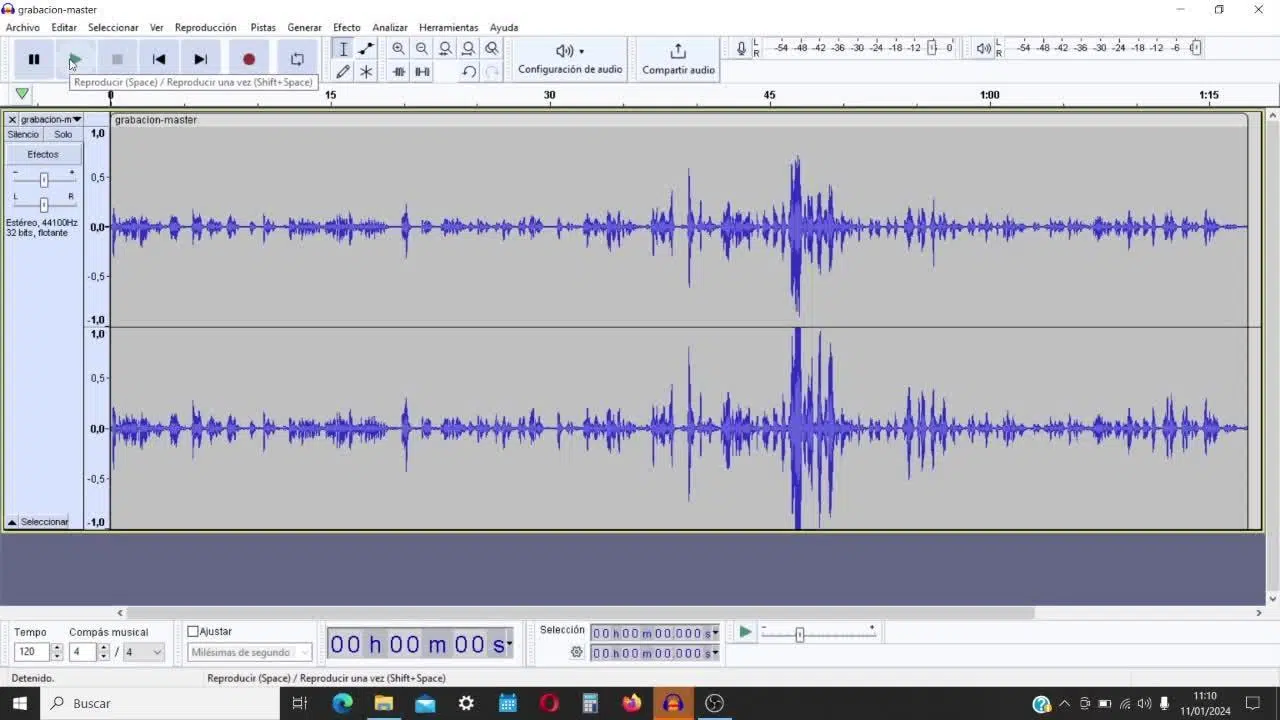The height and width of the screenshot is (720, 1280).
Task: Click the Pause playback button
Action: coord(34,59)
